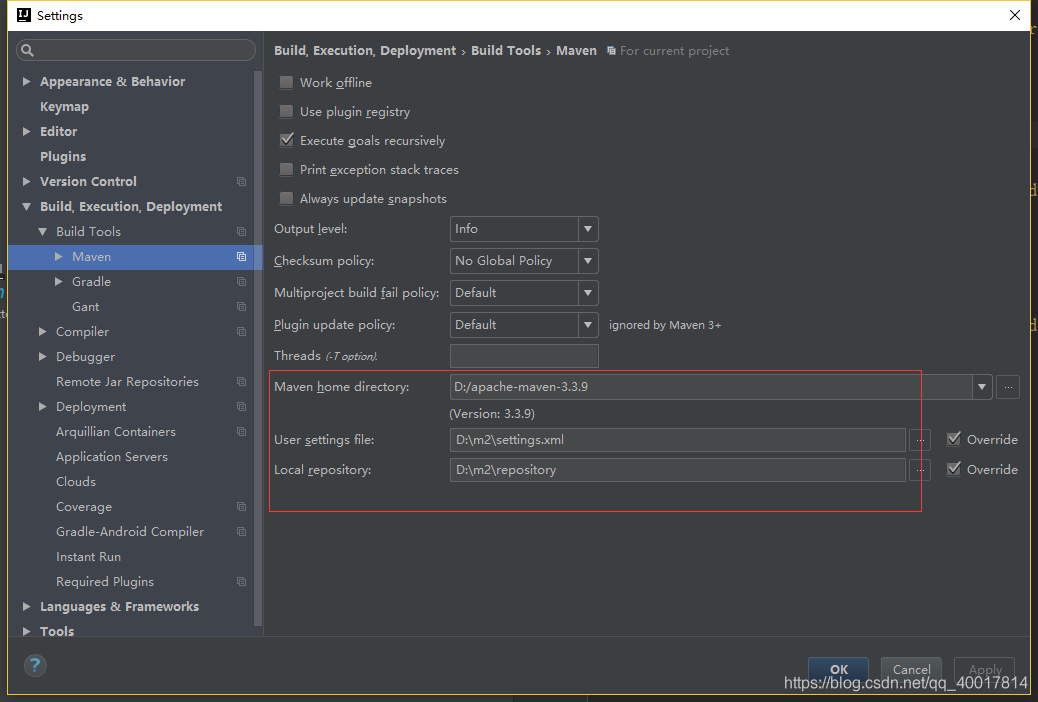Click project-level icon beside Compiler
This screenshot has width=1038, height=702.
click(242, 332)
